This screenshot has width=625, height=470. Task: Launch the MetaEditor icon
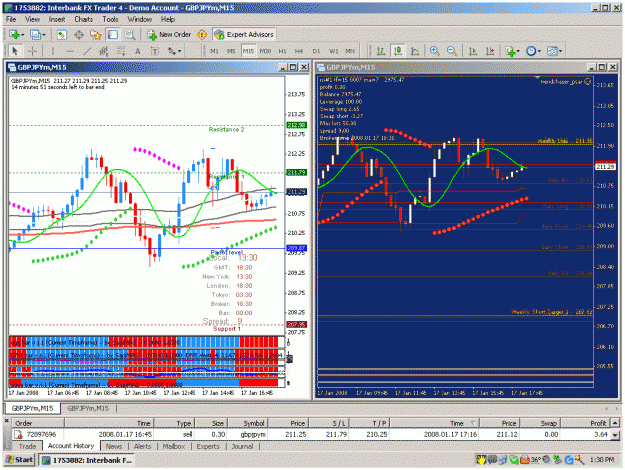point(202,35)
